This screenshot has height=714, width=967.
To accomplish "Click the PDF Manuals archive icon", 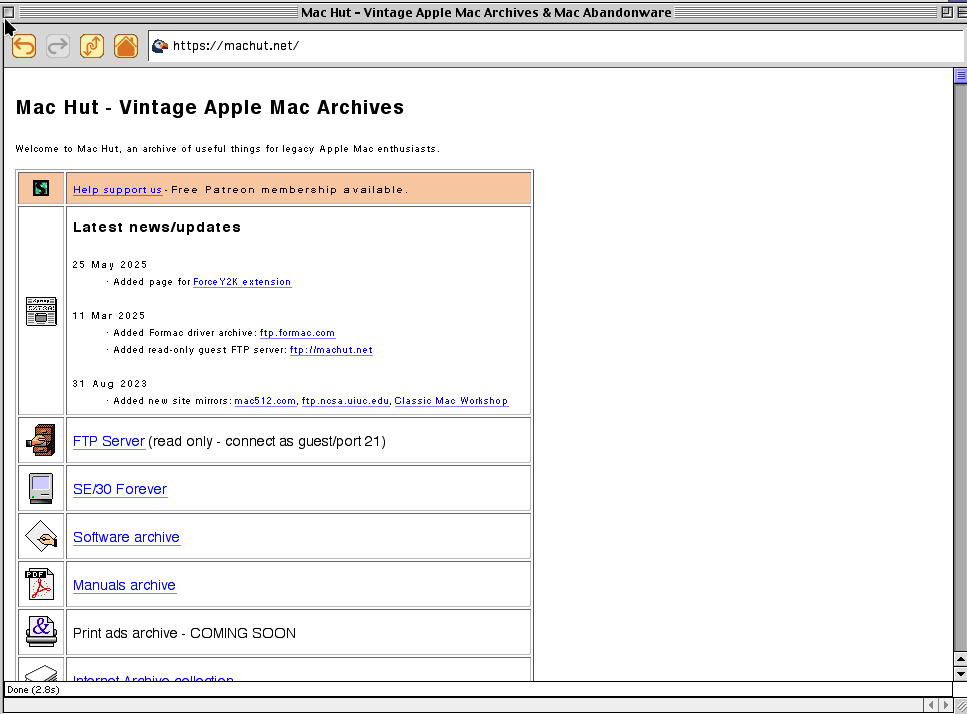I will tap(39, 585).
